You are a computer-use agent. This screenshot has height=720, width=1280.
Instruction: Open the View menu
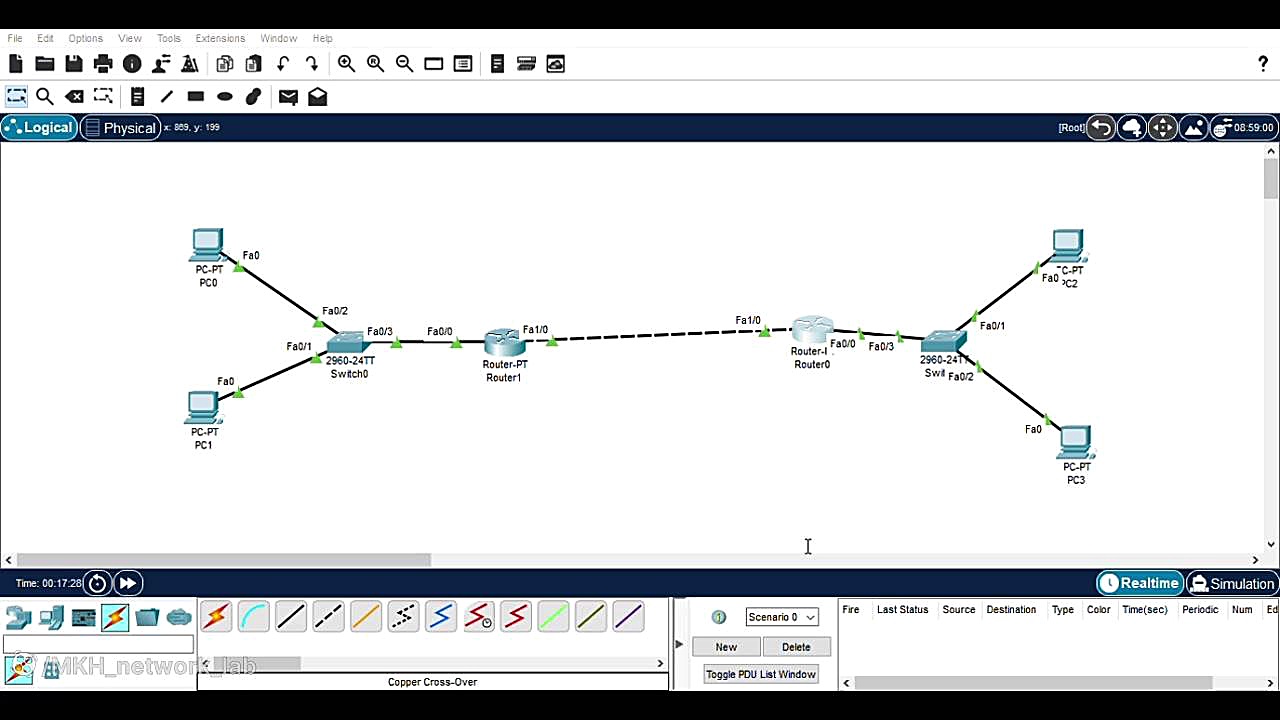[x=130, y=38]
